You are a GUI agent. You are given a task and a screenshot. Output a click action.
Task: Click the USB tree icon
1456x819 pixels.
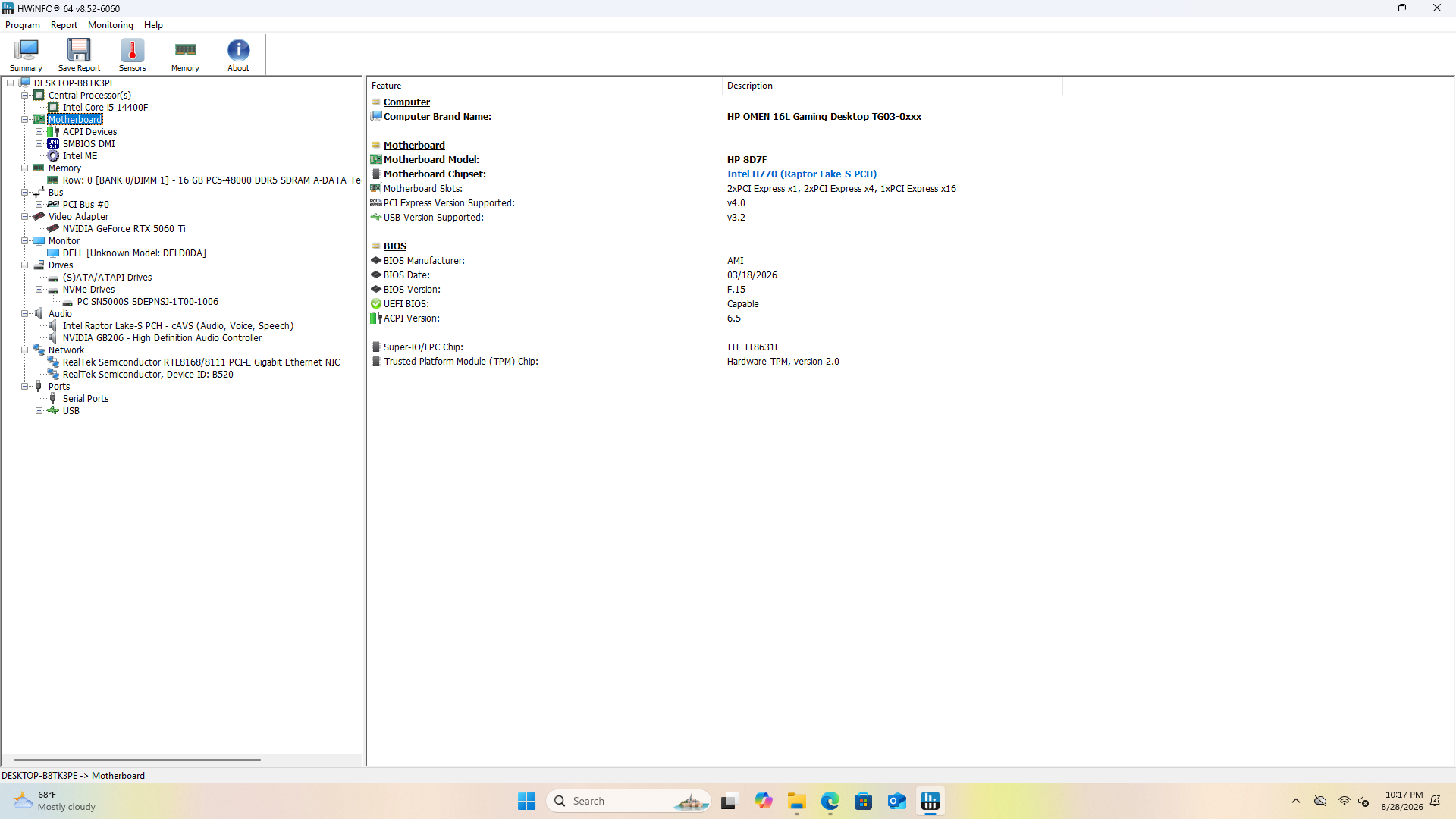pos(53,411)
